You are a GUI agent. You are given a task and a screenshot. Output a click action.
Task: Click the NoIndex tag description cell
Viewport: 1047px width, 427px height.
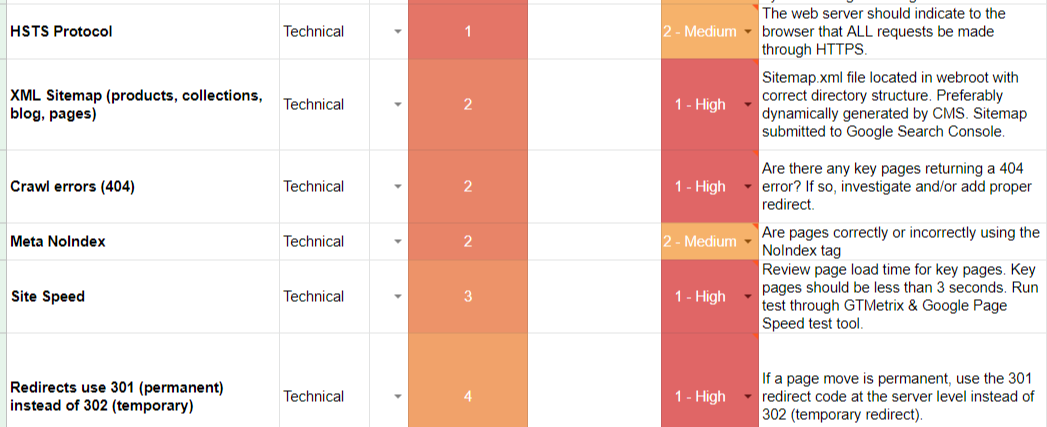(x=900, y=241)
